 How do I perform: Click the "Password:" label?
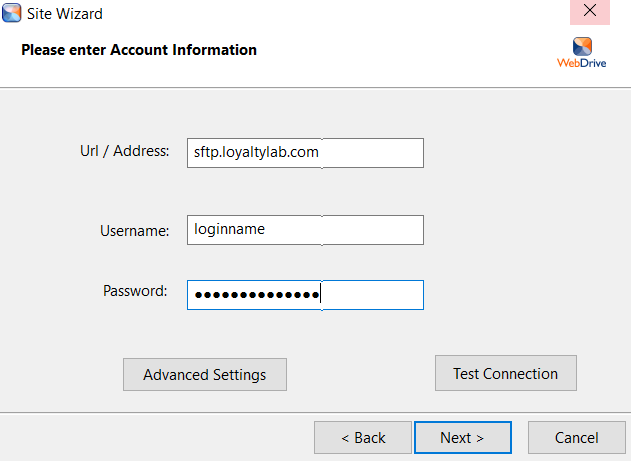point(136,291)
